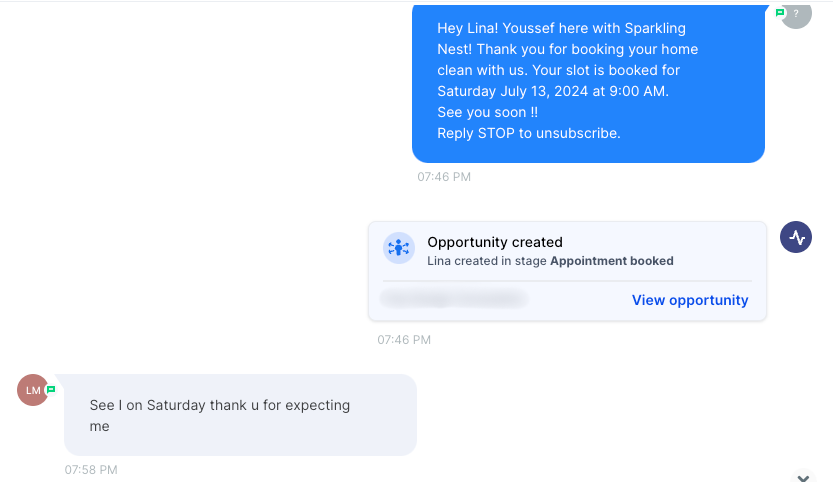Image resolution: width=833 pixels, height=482 pixels.
Task: Click the bold 'Appointment booked' stage text
Action: click(x=611, y=261)
